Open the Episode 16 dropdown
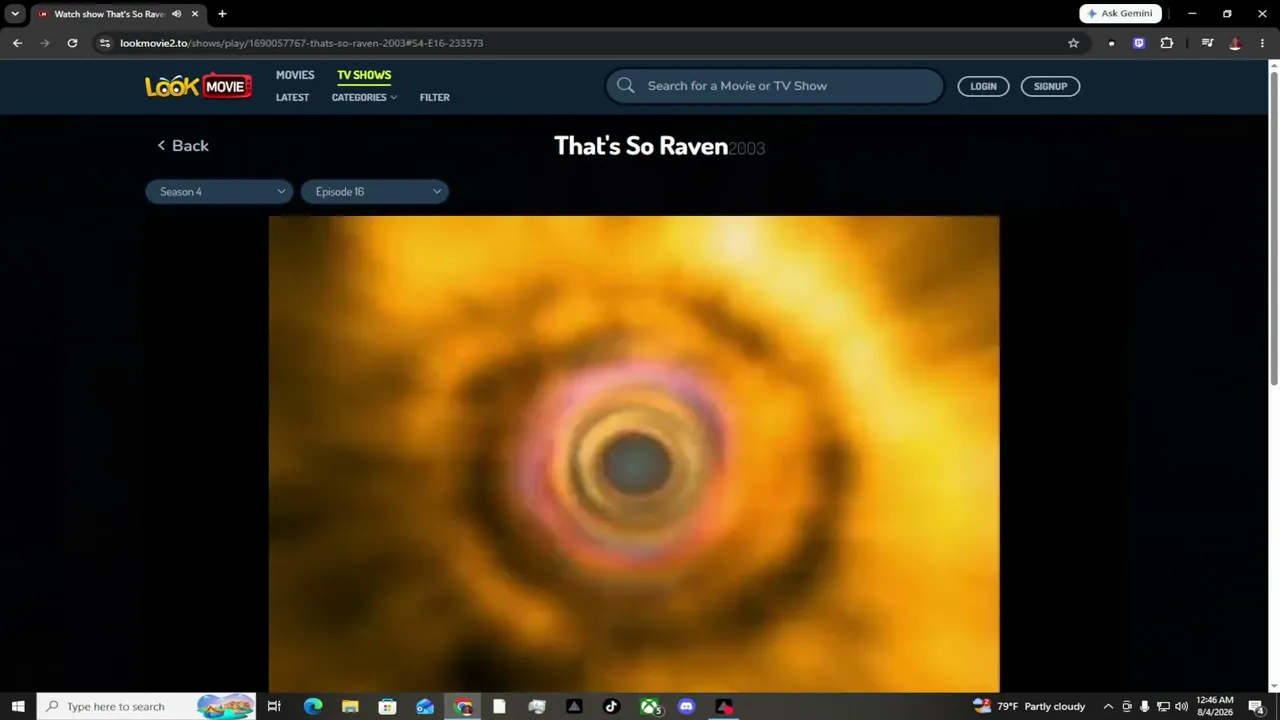Image resolution: width=1280 pixels, height=720 pixels. 375,192
